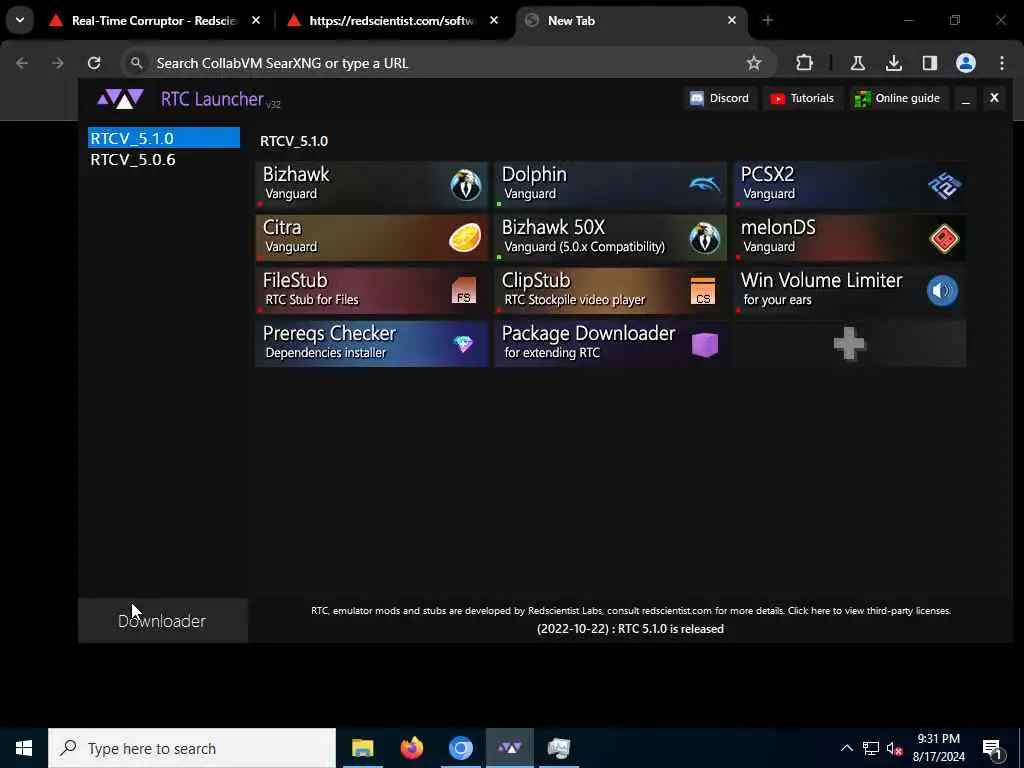
Task: Select RTC Launcher taskbar icon
Action: click(509, 748)
